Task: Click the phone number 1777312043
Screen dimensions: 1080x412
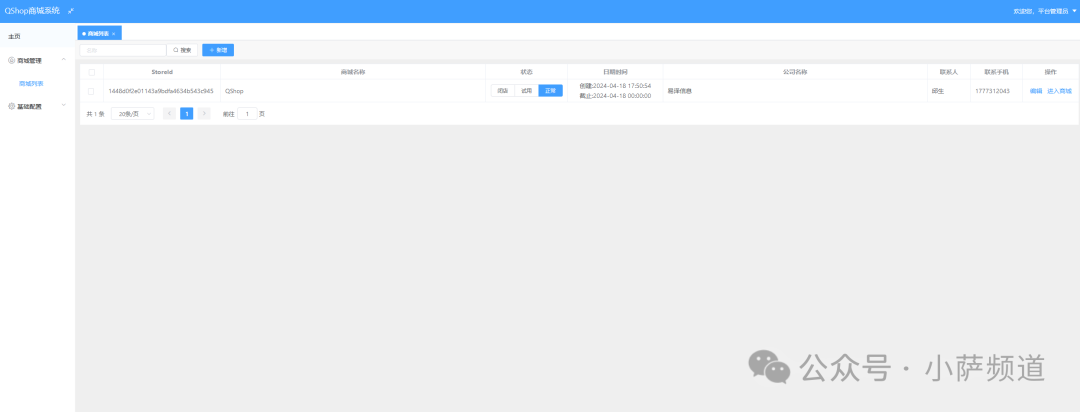Action: tap(993, 91)
